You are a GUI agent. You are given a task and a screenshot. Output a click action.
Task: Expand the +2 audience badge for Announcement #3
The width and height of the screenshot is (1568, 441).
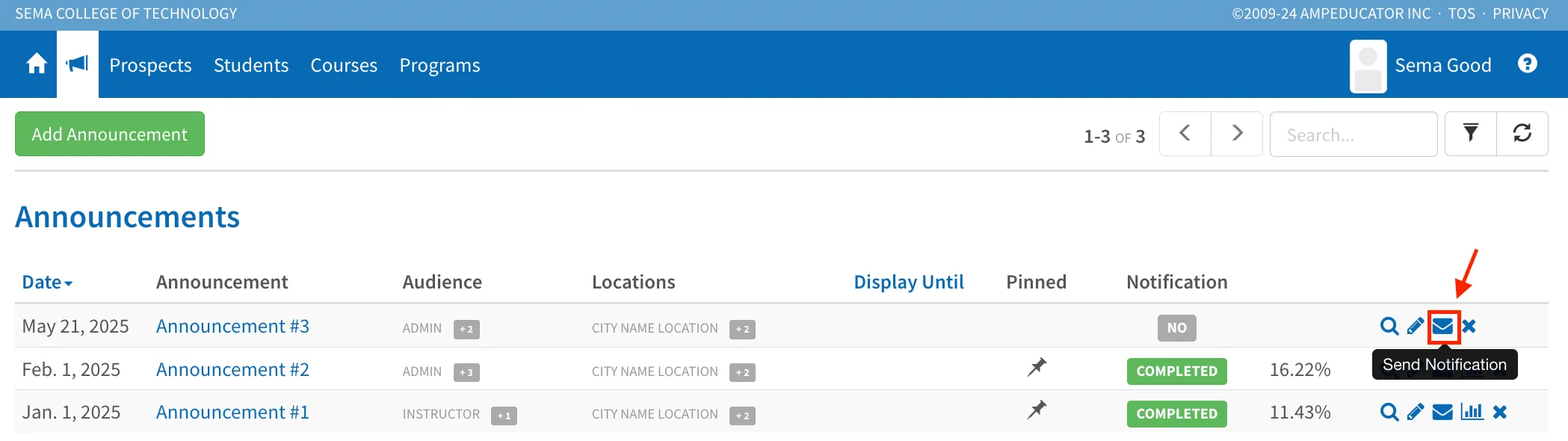pos(466,329)
